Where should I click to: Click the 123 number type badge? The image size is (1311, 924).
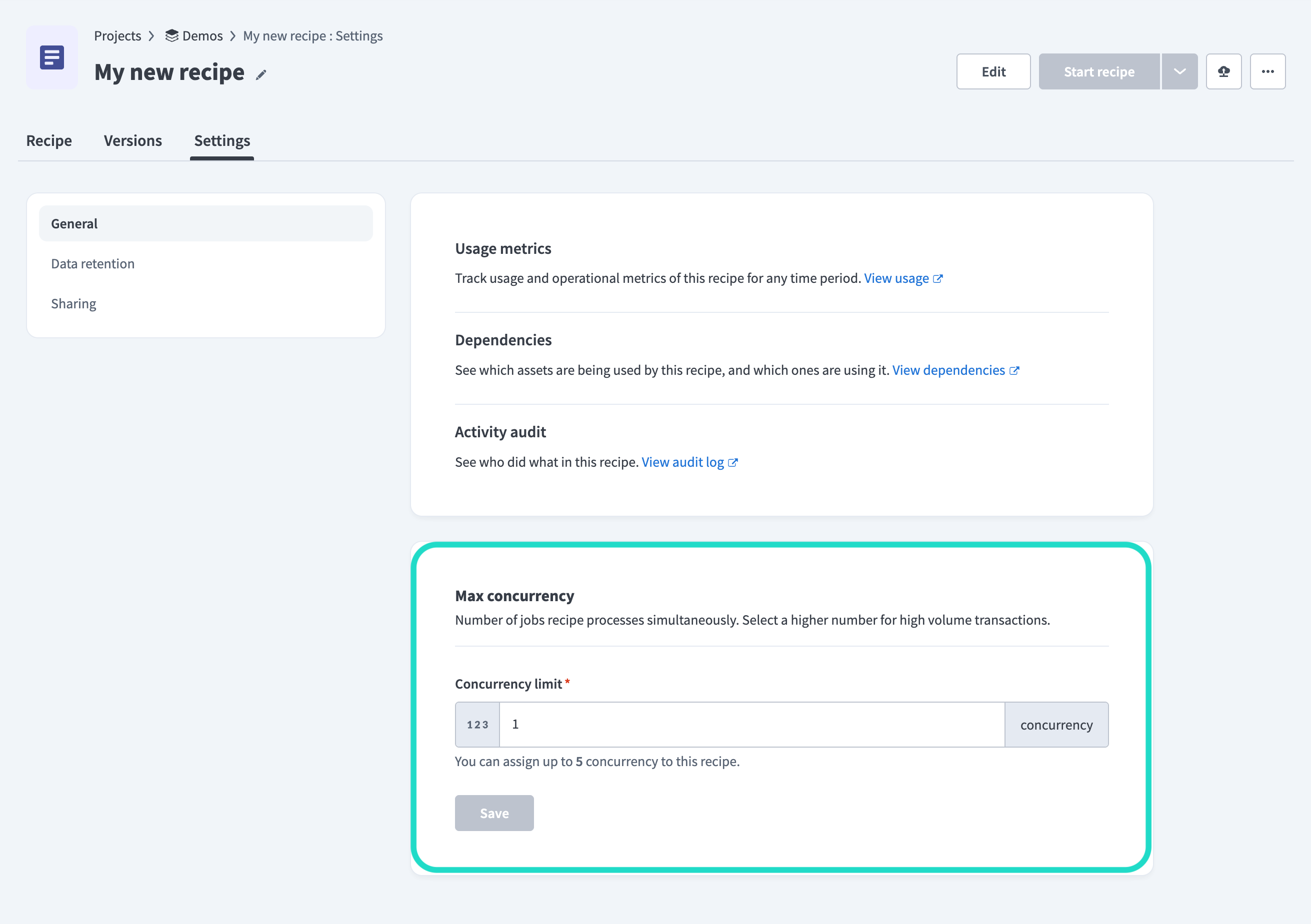(x=477, y=724)
